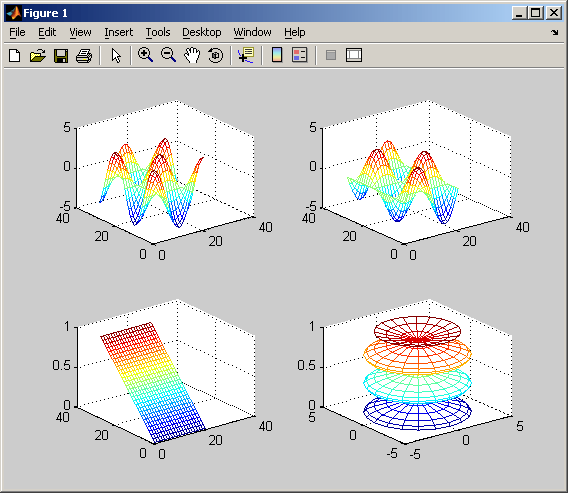Open the Insert menu
Image resolution: width=568 pixels, height=493 pixels.
pos(118,32)
